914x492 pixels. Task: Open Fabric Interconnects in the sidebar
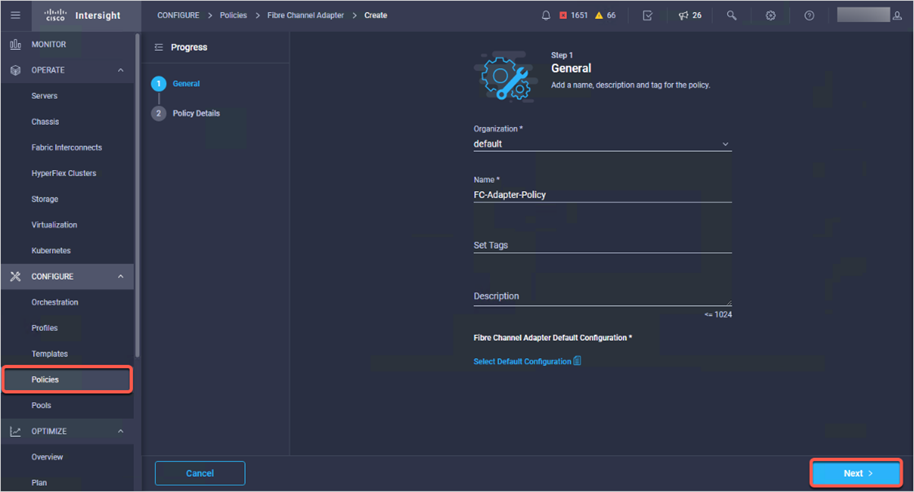[x=68, y=147]
